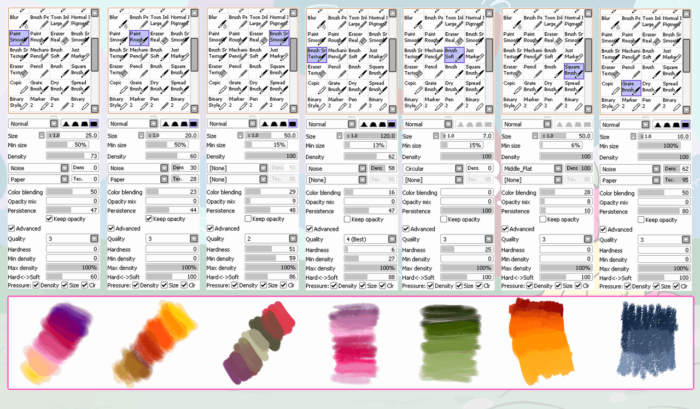Click the Persistence slider showing 80
The image size is (700, 409).
pos(664,212)
